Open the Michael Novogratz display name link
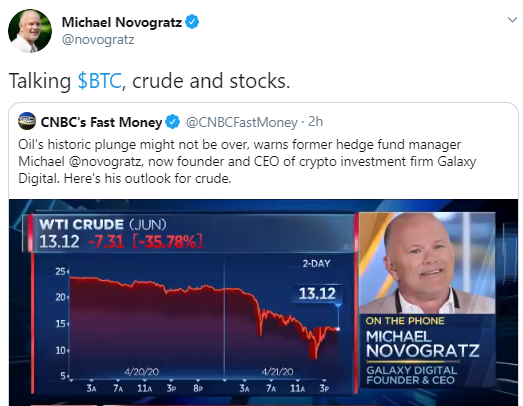The width and height of the screenshot is (523, 406). [x=122, y=22]
